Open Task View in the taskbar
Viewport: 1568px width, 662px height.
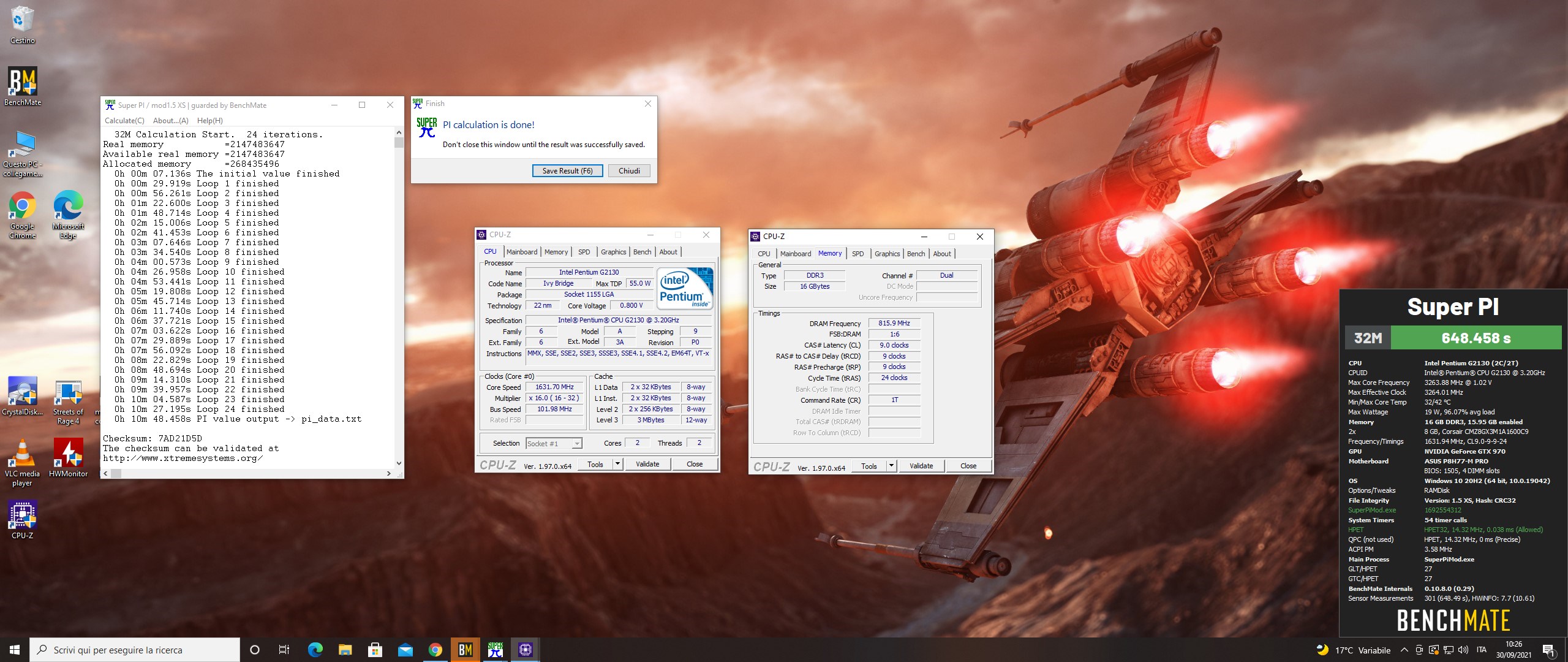tap(284, 650)
